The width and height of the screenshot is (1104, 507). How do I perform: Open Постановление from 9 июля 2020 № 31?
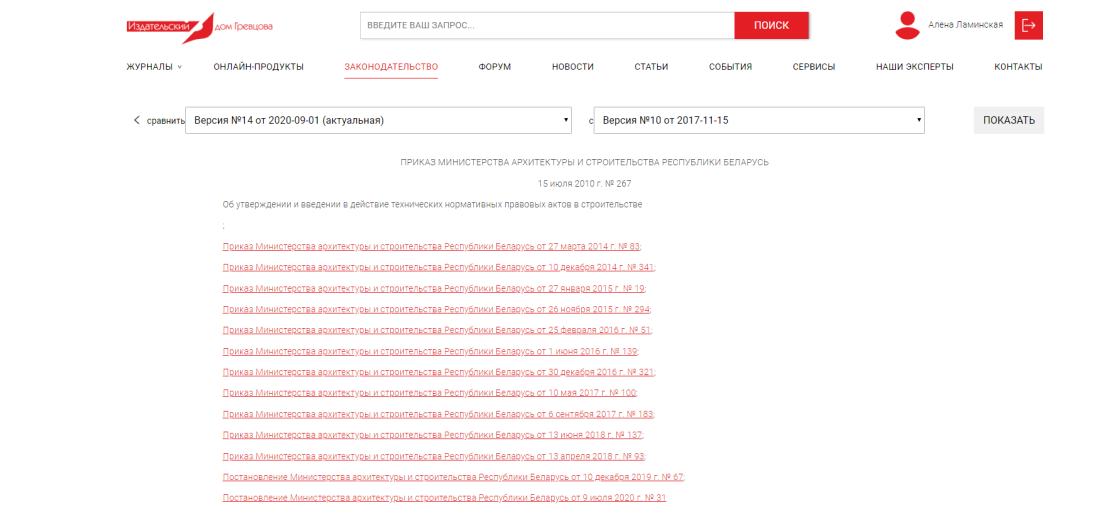(x=444, y=497)
